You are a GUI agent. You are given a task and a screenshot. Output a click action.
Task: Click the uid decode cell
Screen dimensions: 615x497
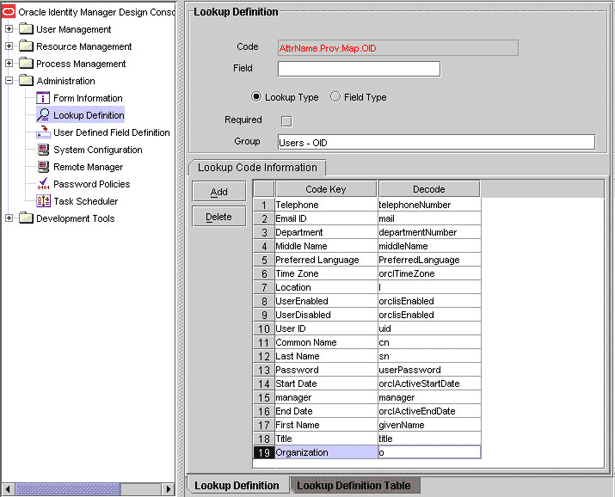click(x=429, y=328)
